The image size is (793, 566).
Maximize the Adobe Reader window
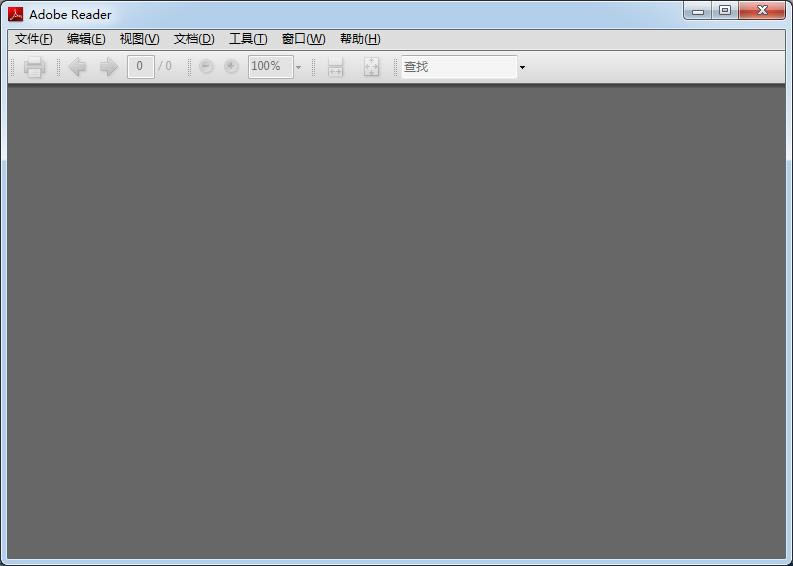point(725,11)
